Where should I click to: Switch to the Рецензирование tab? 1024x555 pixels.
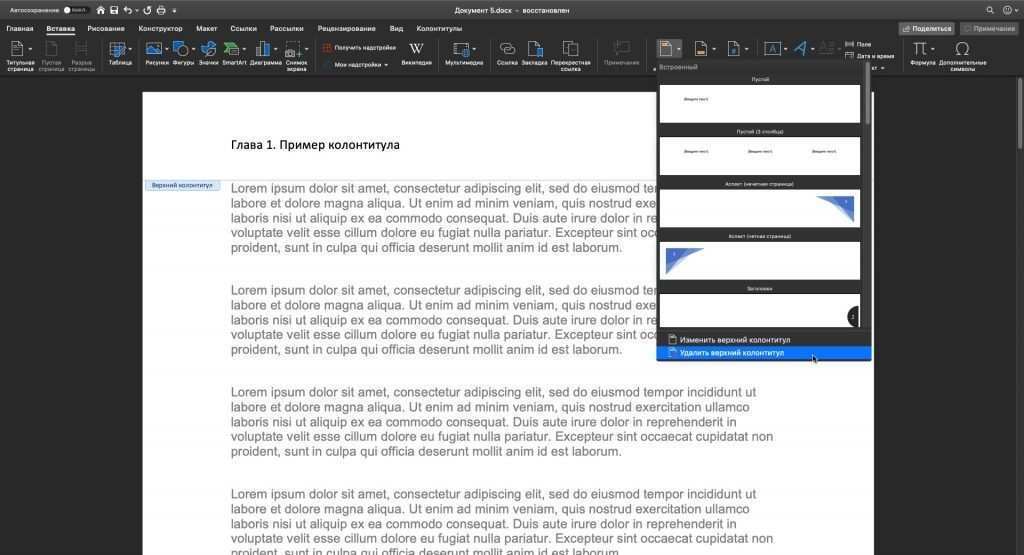pyautogui.click(x=347, y=29)
